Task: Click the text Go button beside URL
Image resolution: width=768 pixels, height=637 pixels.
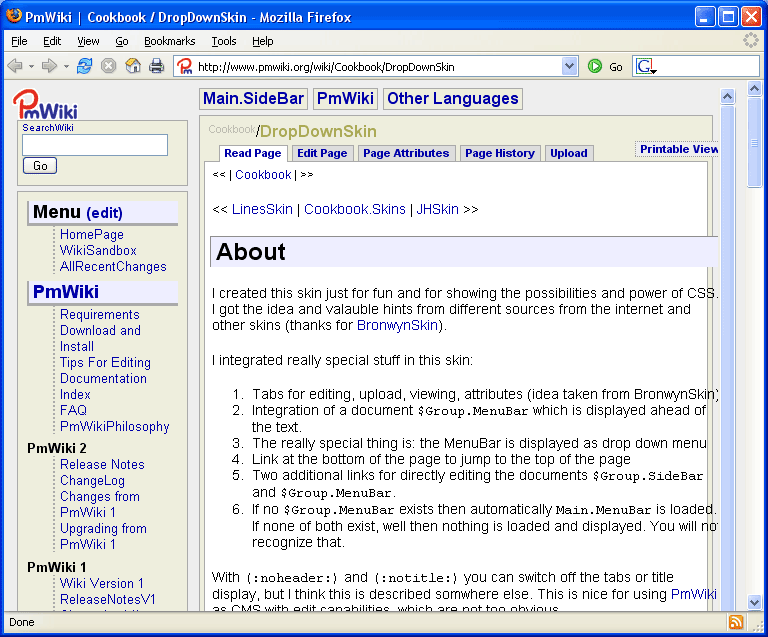Action: 616,67
